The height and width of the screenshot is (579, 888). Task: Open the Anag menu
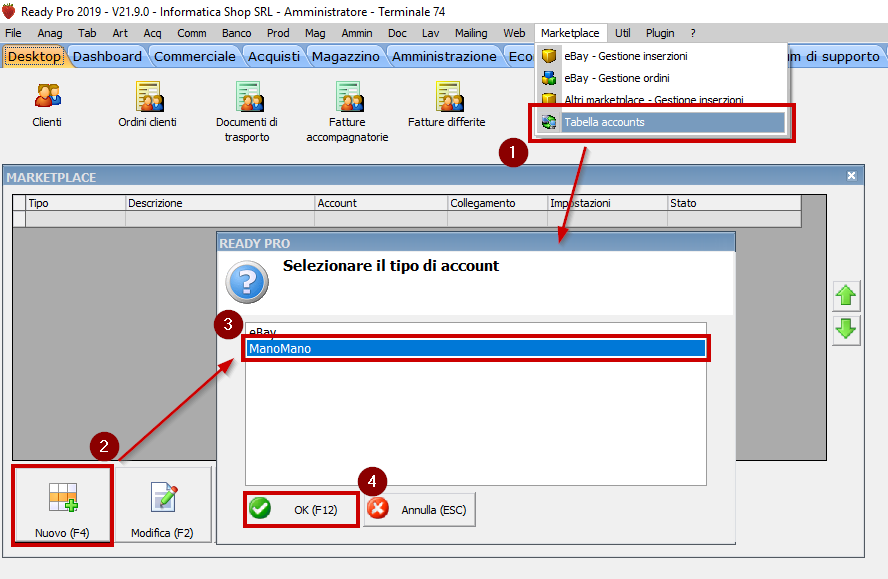pyautogui.click(x=50, y=33)
